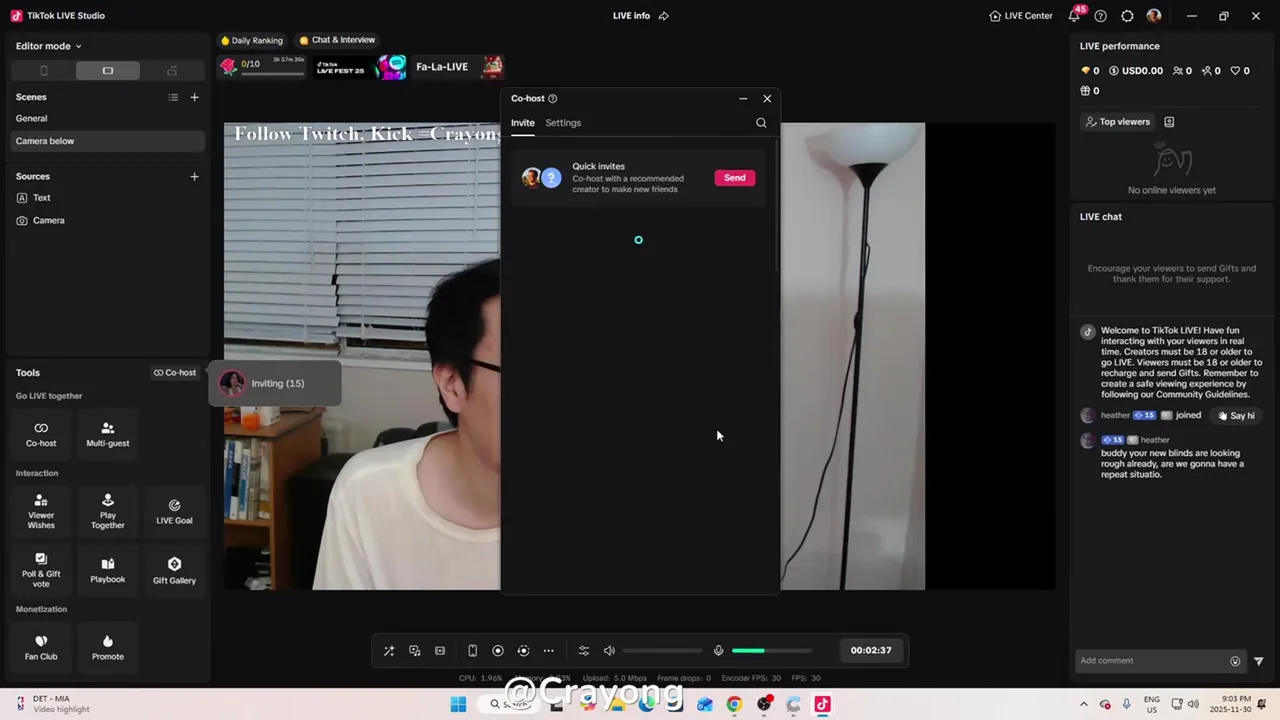Click the phone orientation icon in toolbar
The image size is (1280, 720).
[x=472, y=651]
